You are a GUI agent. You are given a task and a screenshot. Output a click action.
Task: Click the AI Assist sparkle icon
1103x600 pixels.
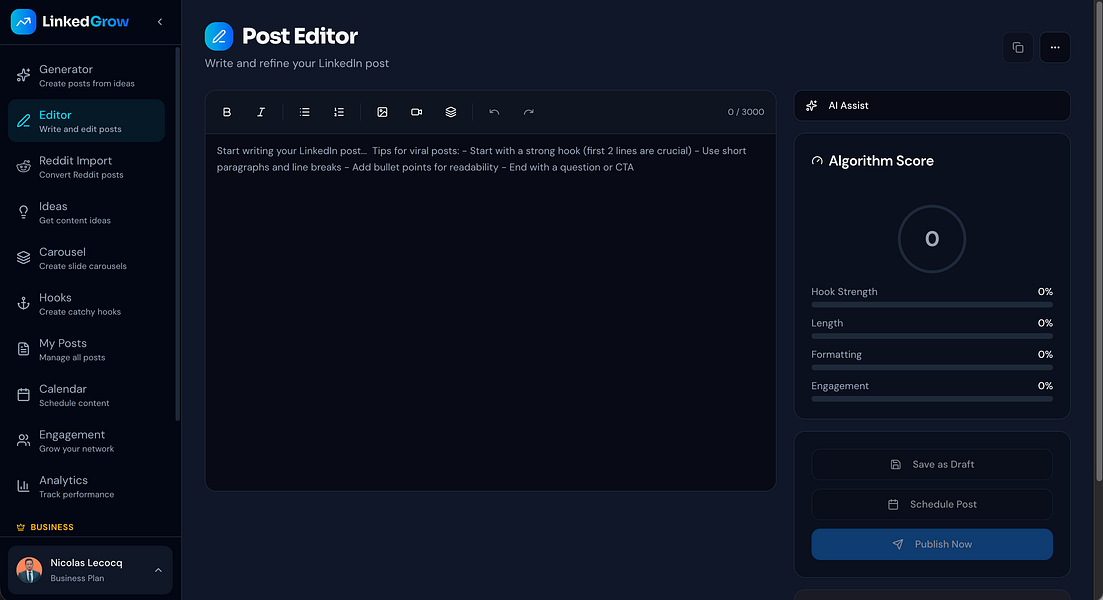pyautogui.click(x=812, y=106)
